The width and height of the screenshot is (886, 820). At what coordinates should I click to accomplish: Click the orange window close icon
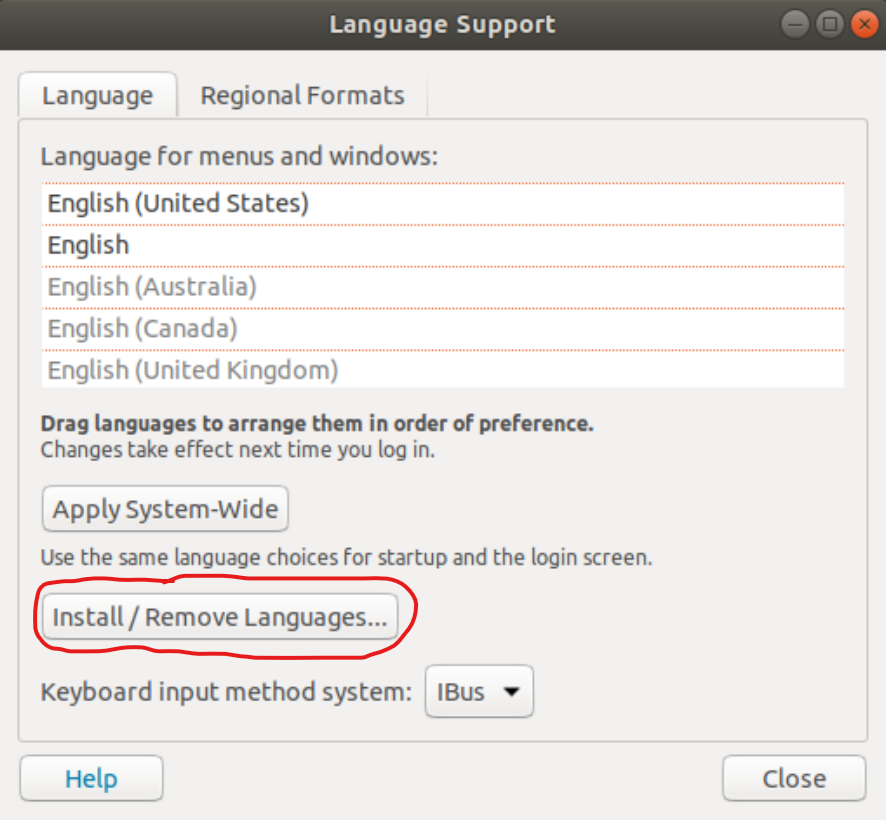[863, 24]
